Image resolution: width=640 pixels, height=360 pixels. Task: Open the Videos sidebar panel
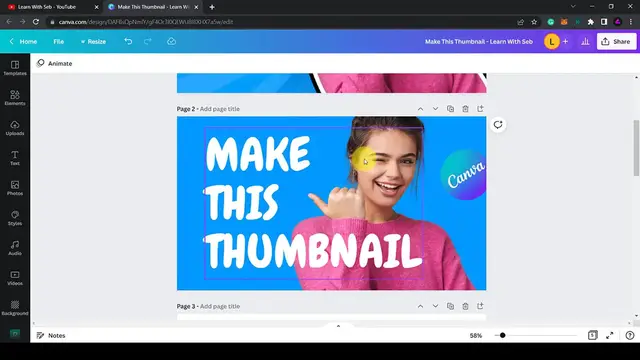(x=15, y=278)
